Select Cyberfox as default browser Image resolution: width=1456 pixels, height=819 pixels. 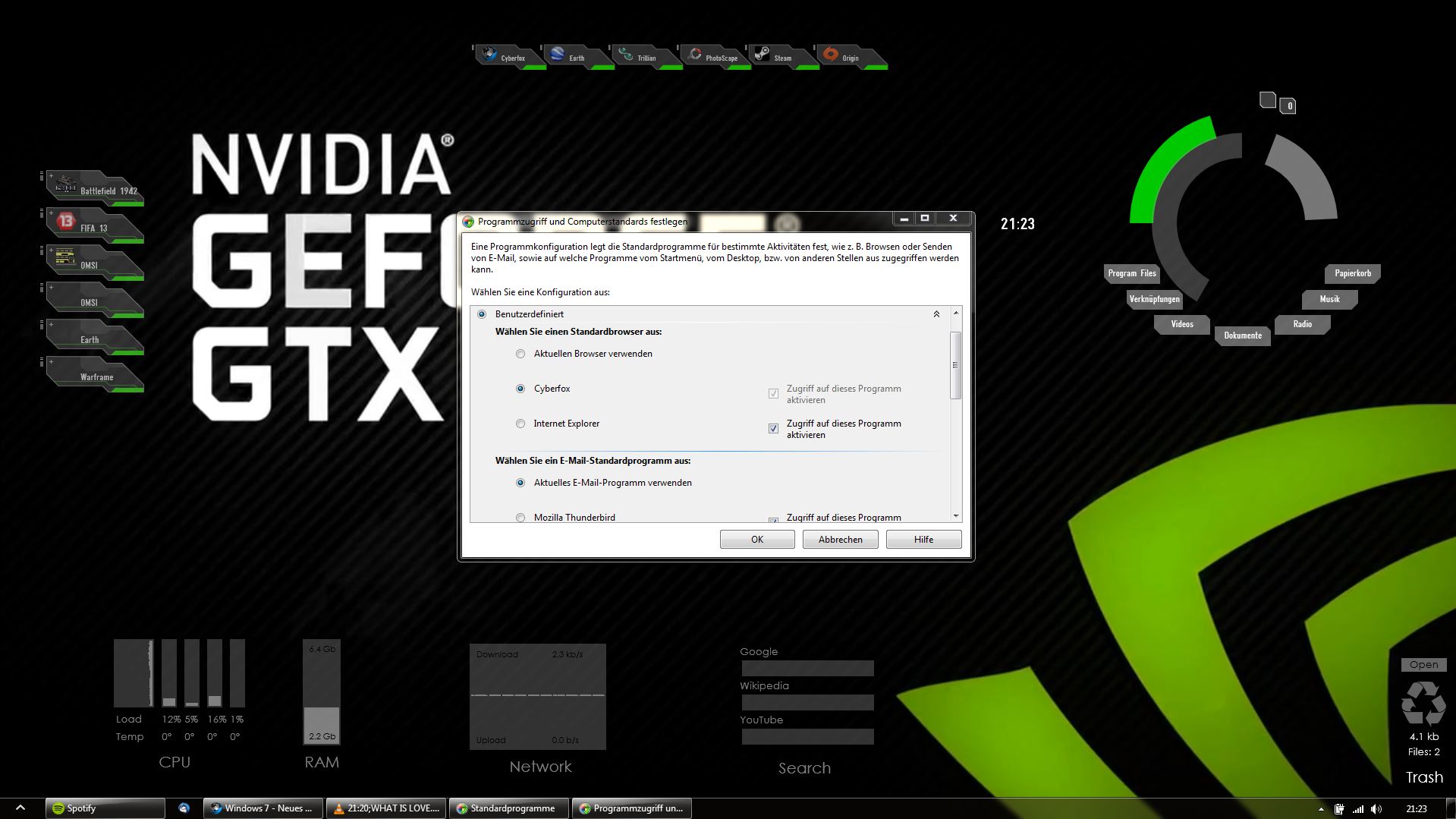pos(520,389)
